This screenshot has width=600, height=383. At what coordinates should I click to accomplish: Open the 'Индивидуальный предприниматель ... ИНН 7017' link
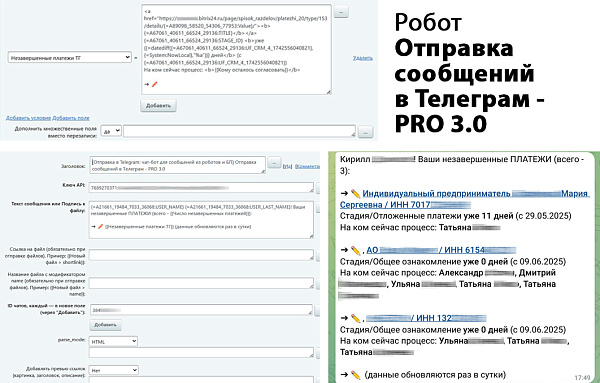click(465, 199)
